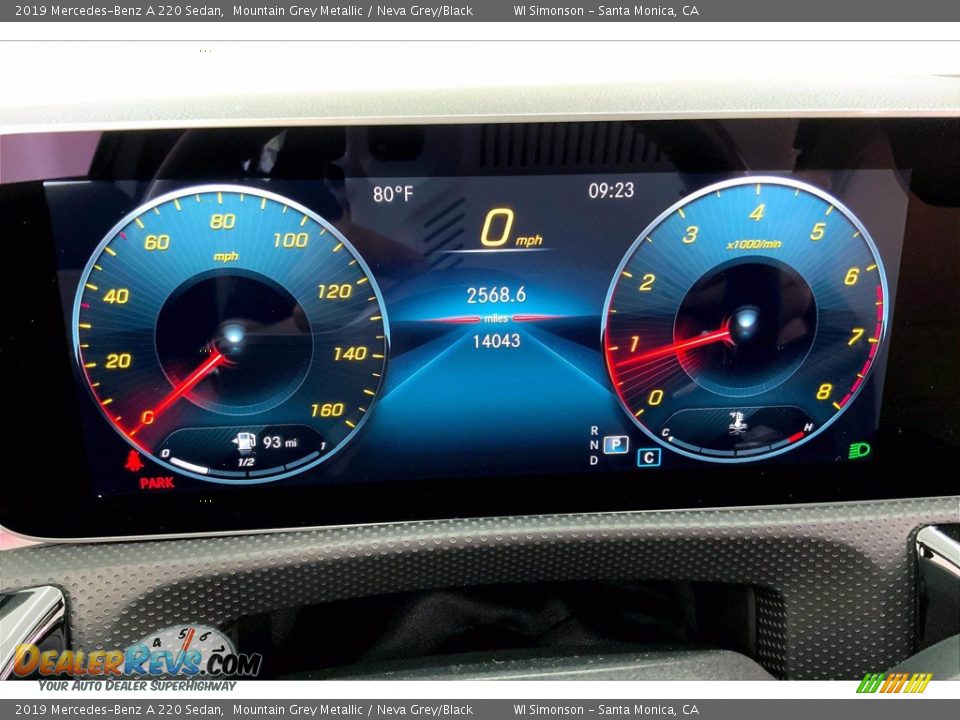The height and width of the screenshot is (720, 960).
Task: Tap the 1/2 fuel gauge label
Action: pos(246,462)
